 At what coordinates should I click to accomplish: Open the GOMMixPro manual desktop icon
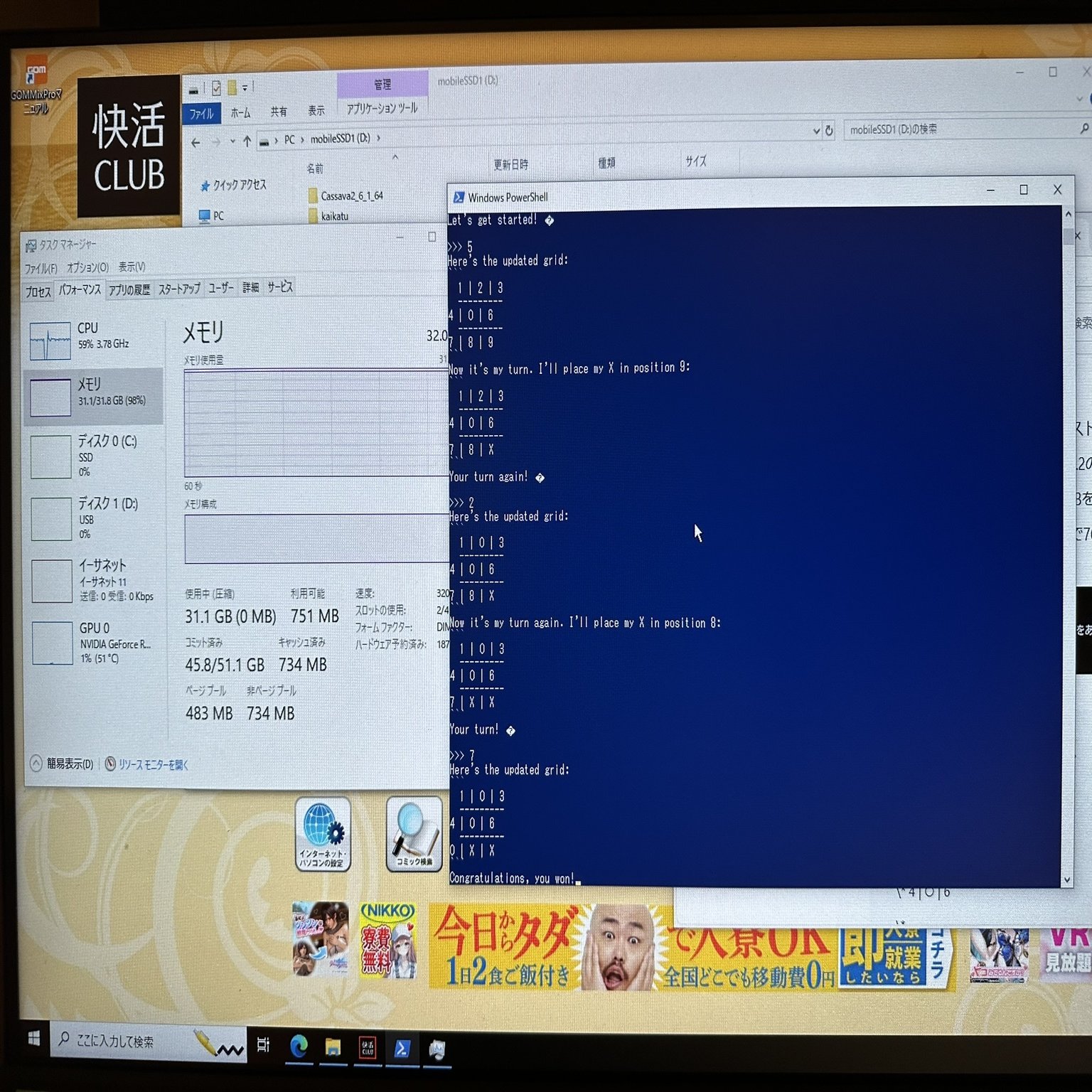pos(36,87)
